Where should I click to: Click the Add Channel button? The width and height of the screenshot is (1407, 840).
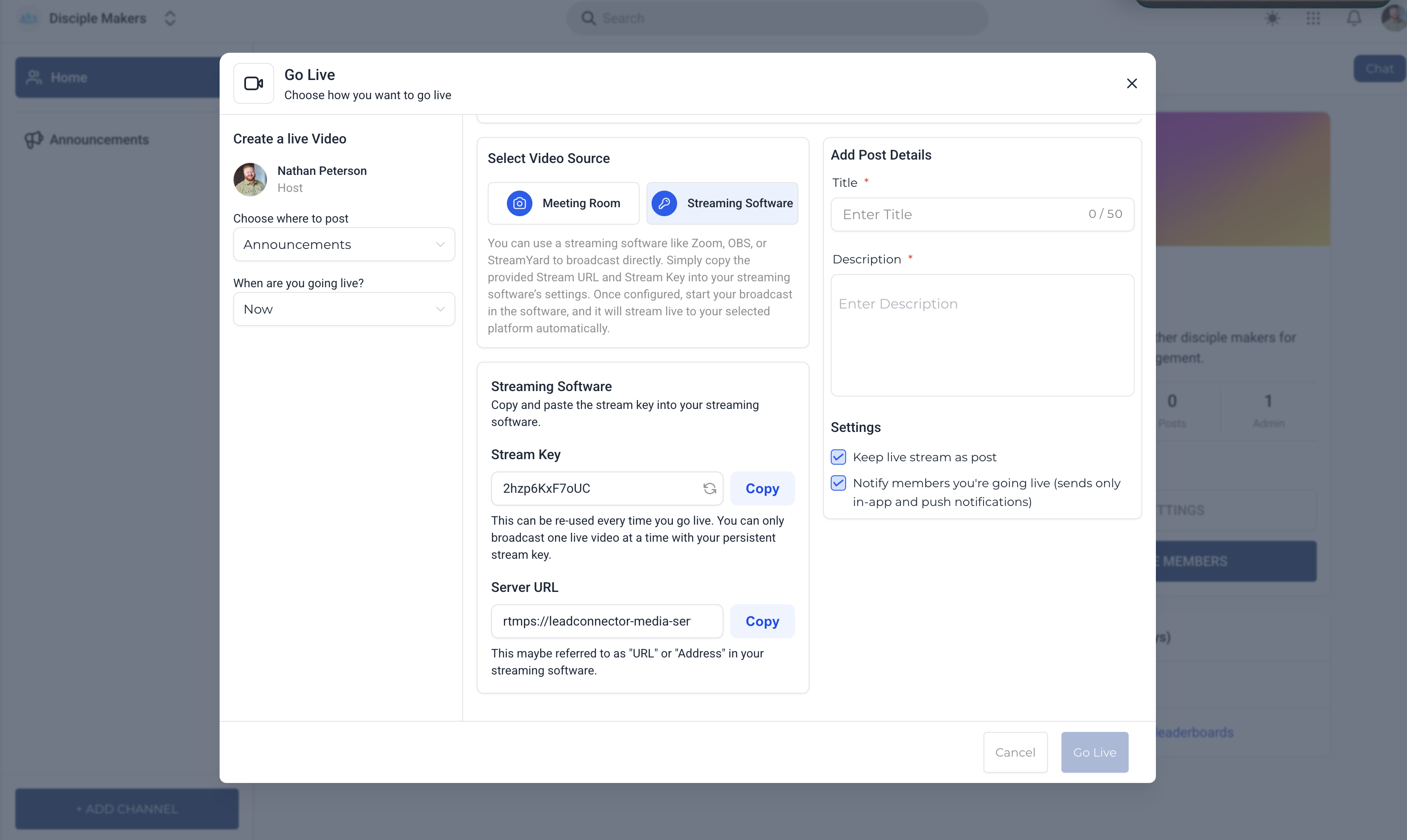(x=127, y=809)
